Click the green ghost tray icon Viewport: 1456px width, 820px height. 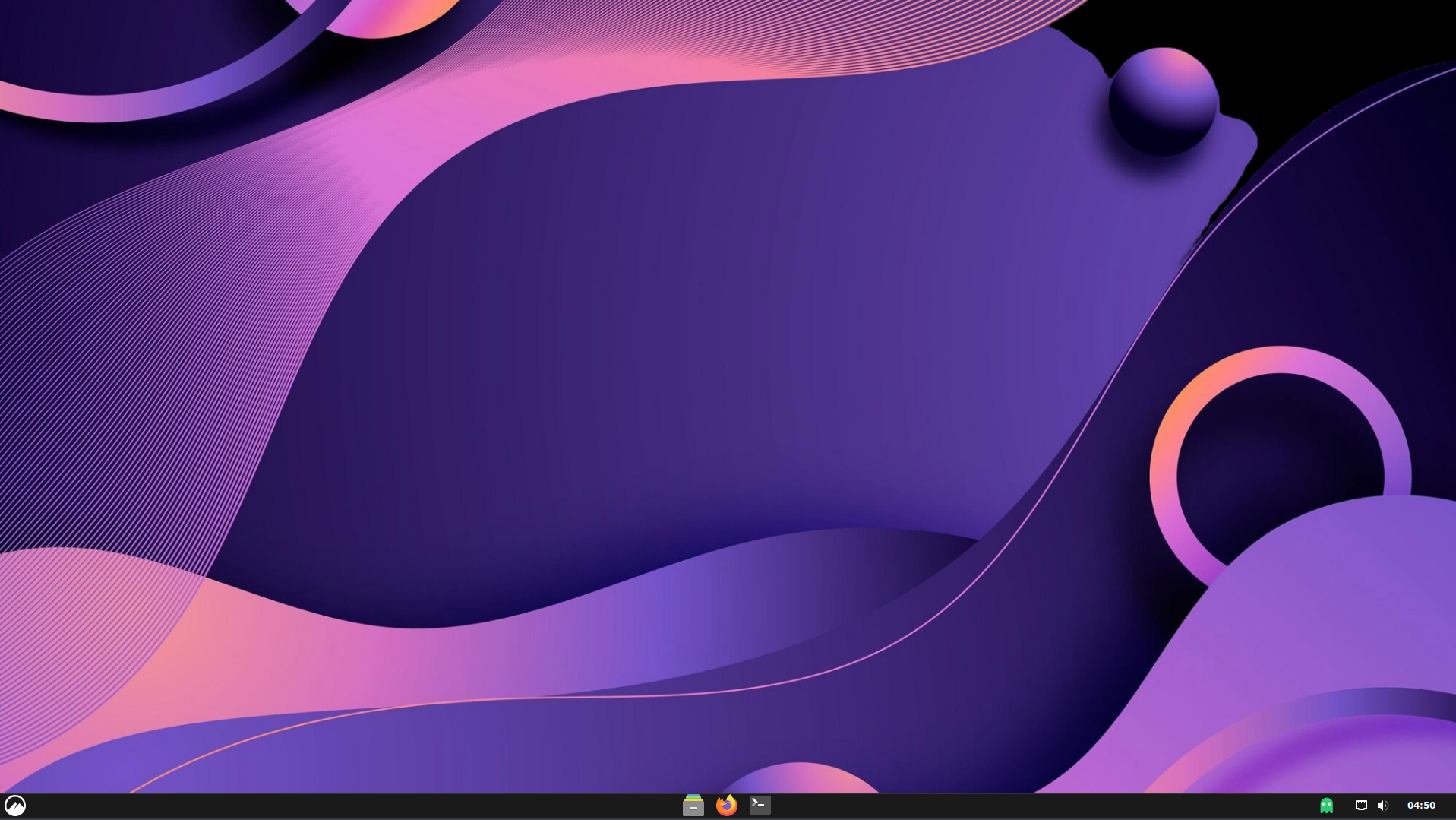[x=1326, y=806]
